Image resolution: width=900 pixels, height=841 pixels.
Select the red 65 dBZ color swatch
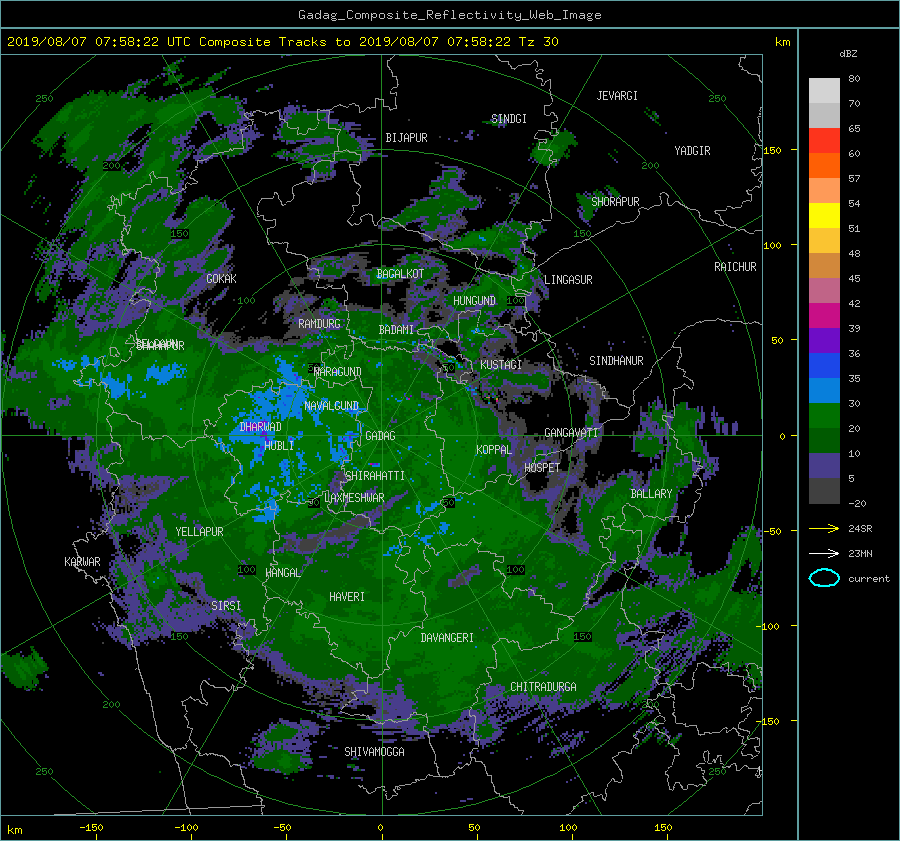pos(824,140)
